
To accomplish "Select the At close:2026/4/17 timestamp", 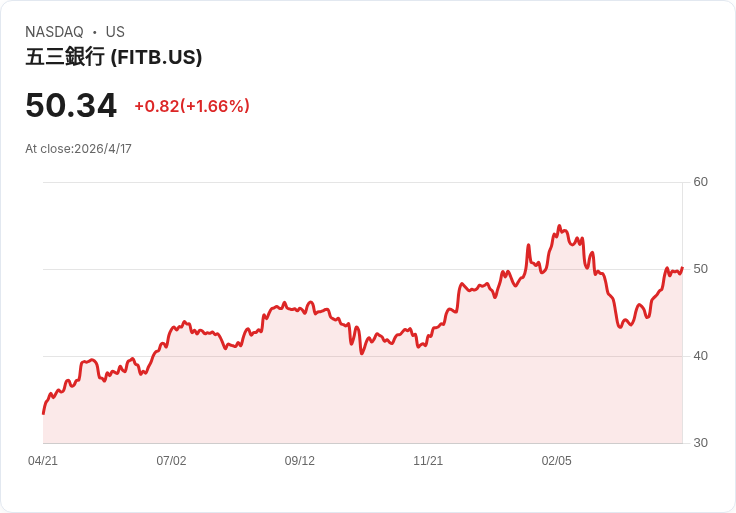I will 78,149.
